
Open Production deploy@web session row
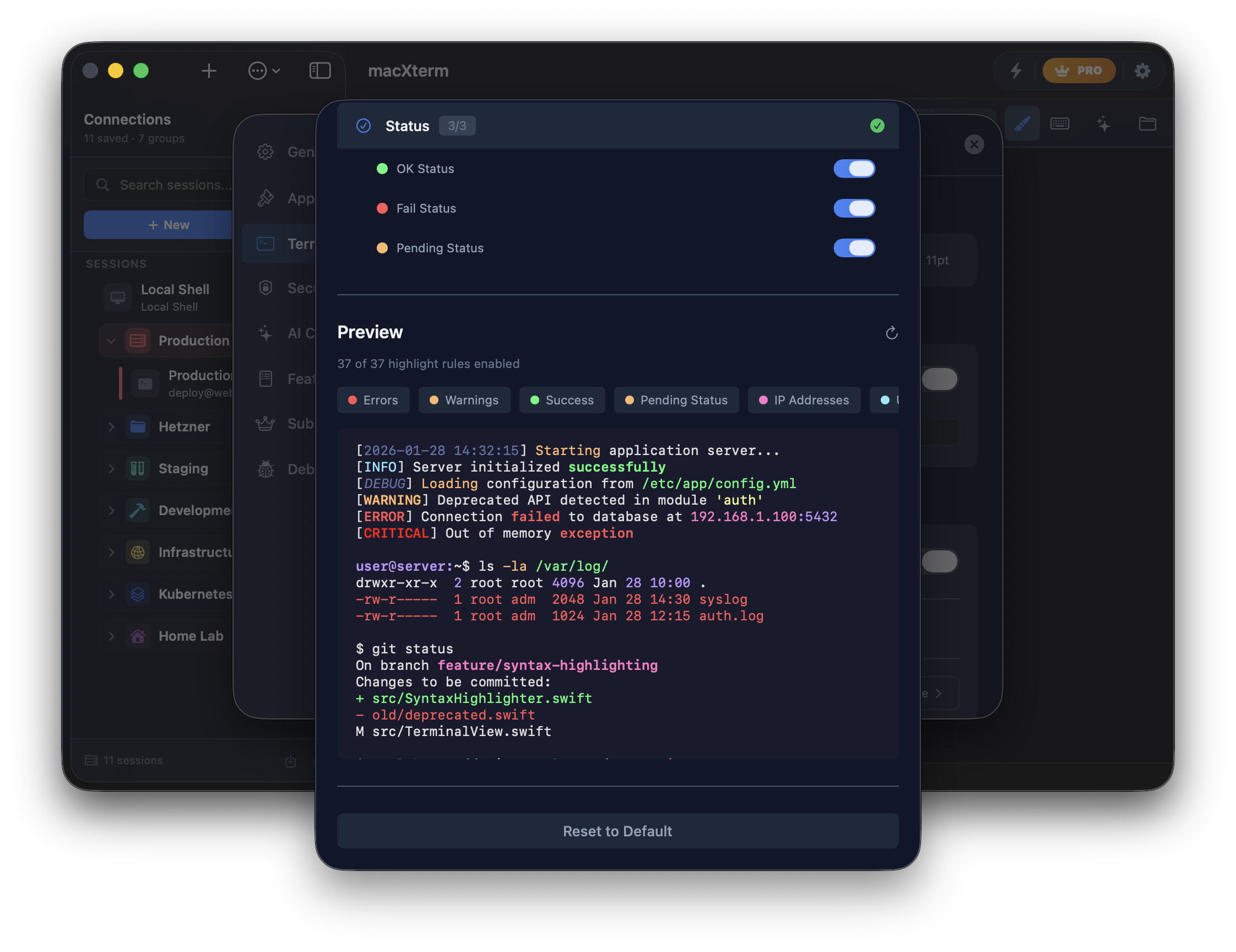[x=177, y=384]
